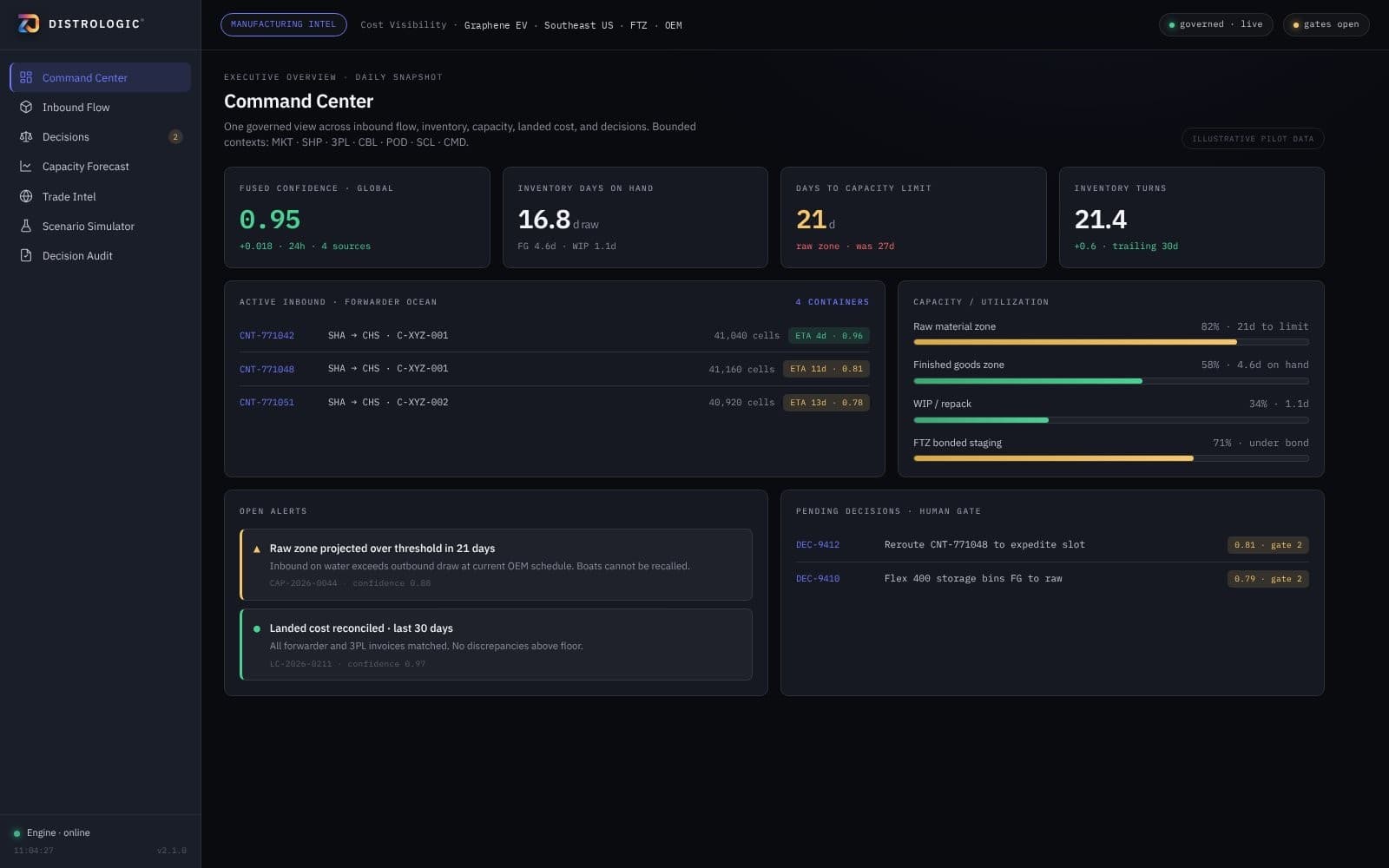
Task: Click 'Reroute CNT-771048 to expedite slot' text
Action: click(x=984, y=545)
